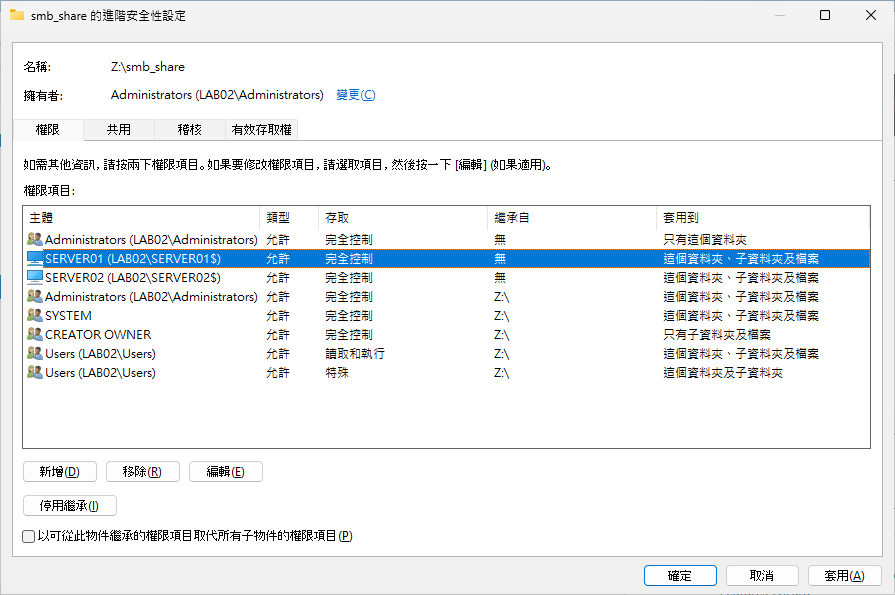
Task: Open the 共用 tab
Action: coord(119,130)
